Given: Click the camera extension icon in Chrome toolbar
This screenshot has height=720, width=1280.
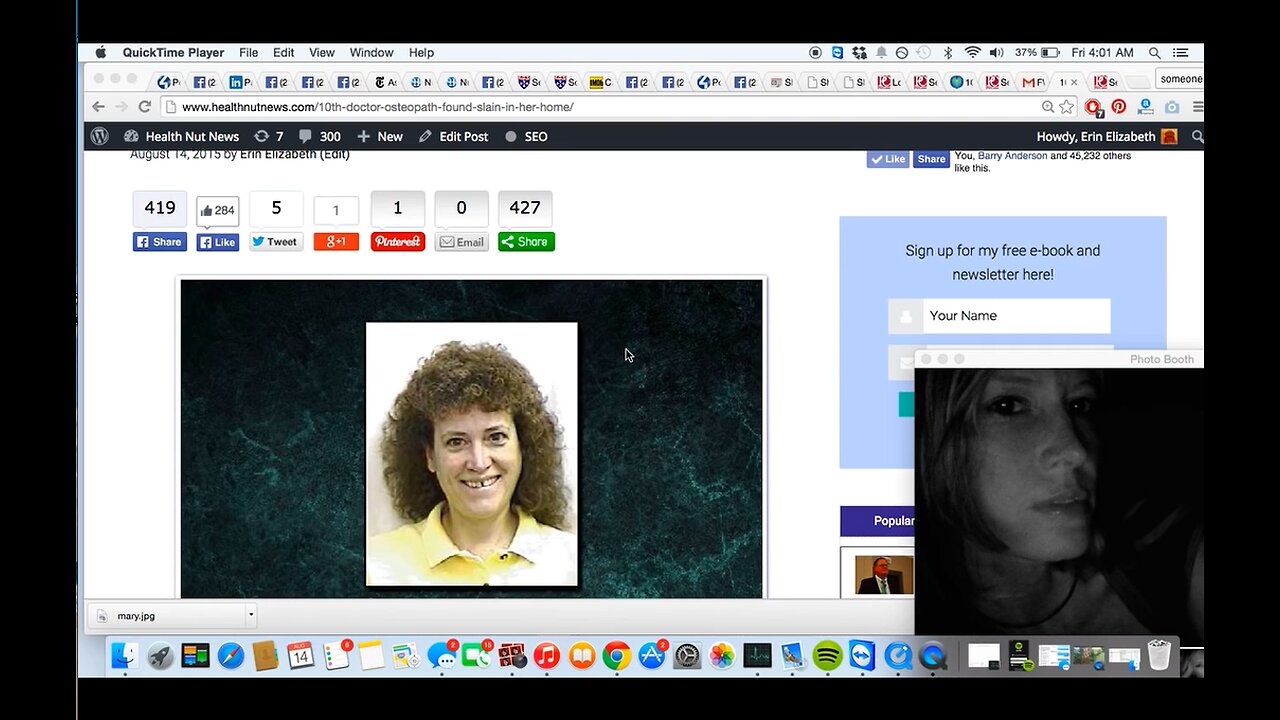Looking at the screenshot, I should pos(1171,107).
